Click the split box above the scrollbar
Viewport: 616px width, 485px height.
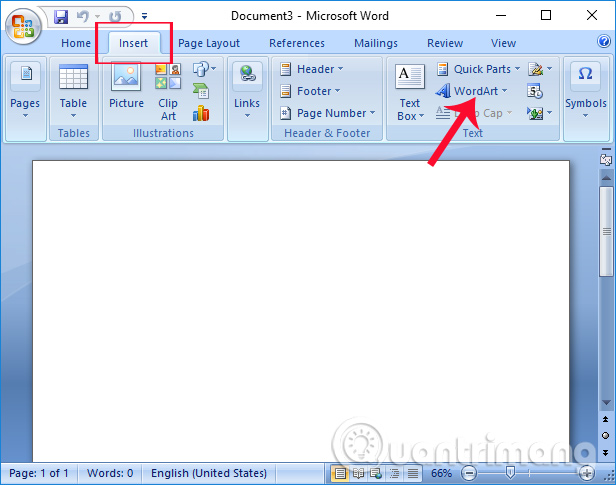click(x=606, y=149)
